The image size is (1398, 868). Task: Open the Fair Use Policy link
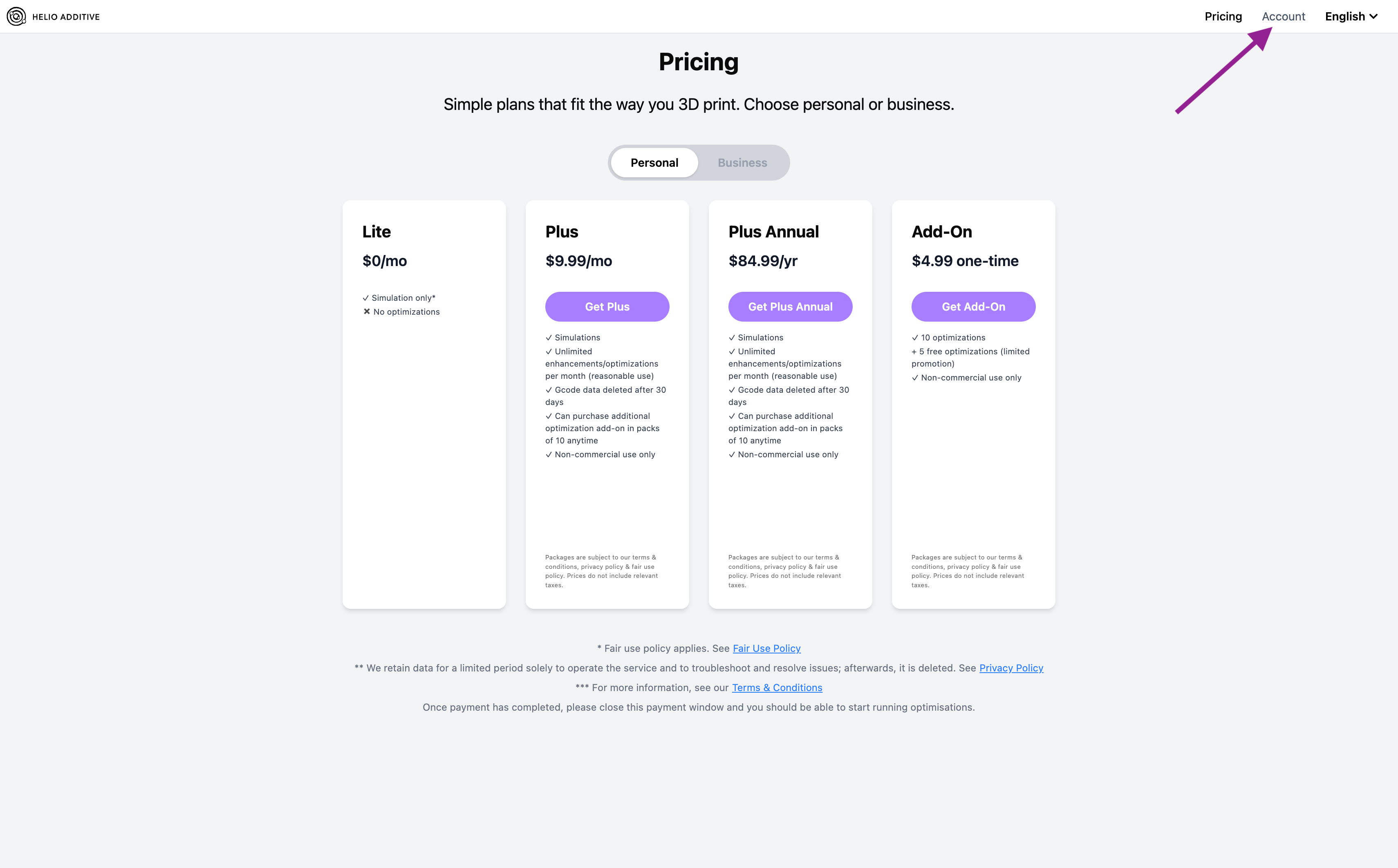click(x=766, y=648)
